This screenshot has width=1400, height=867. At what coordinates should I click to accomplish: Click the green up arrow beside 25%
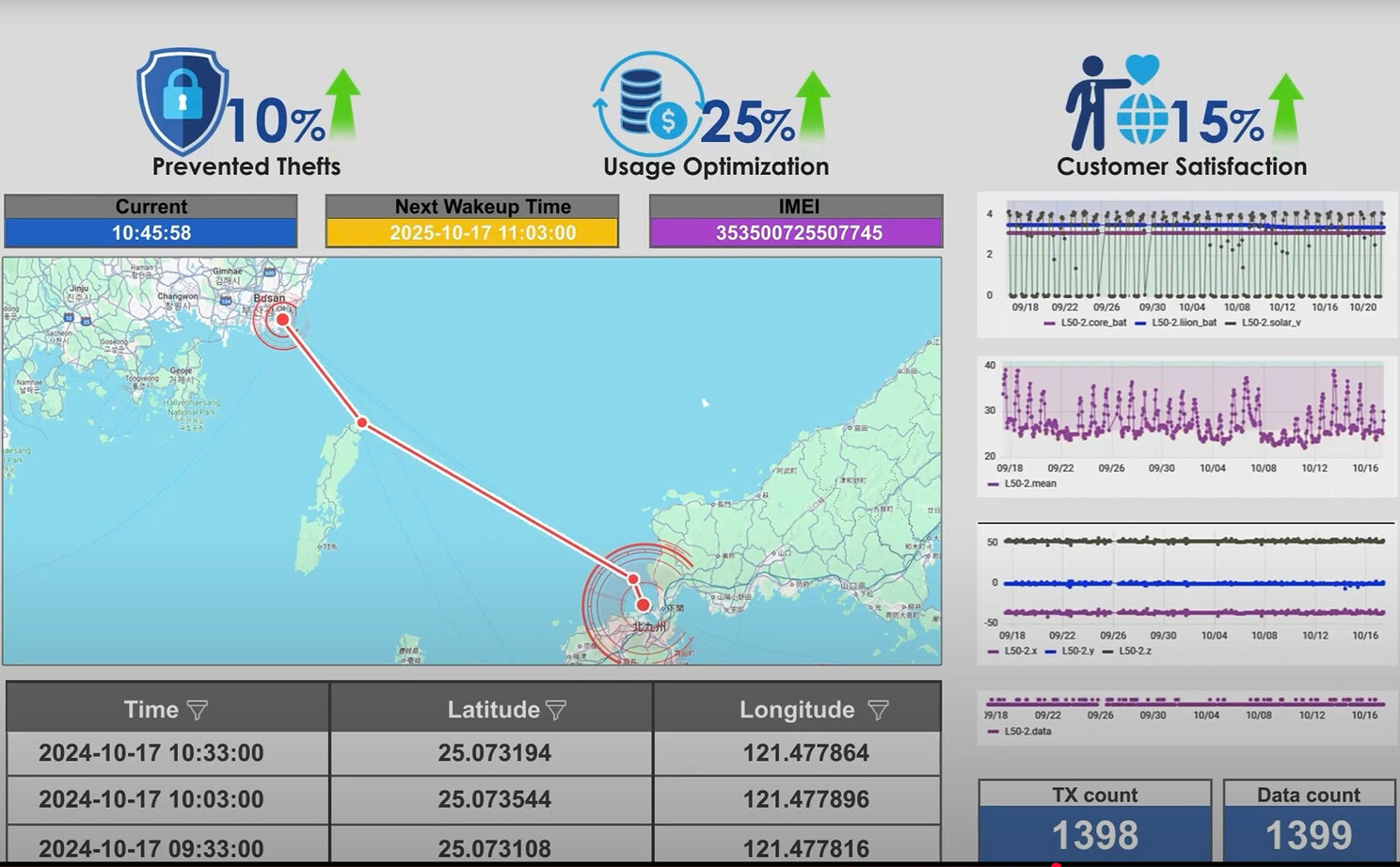click(x=812, y=105)
